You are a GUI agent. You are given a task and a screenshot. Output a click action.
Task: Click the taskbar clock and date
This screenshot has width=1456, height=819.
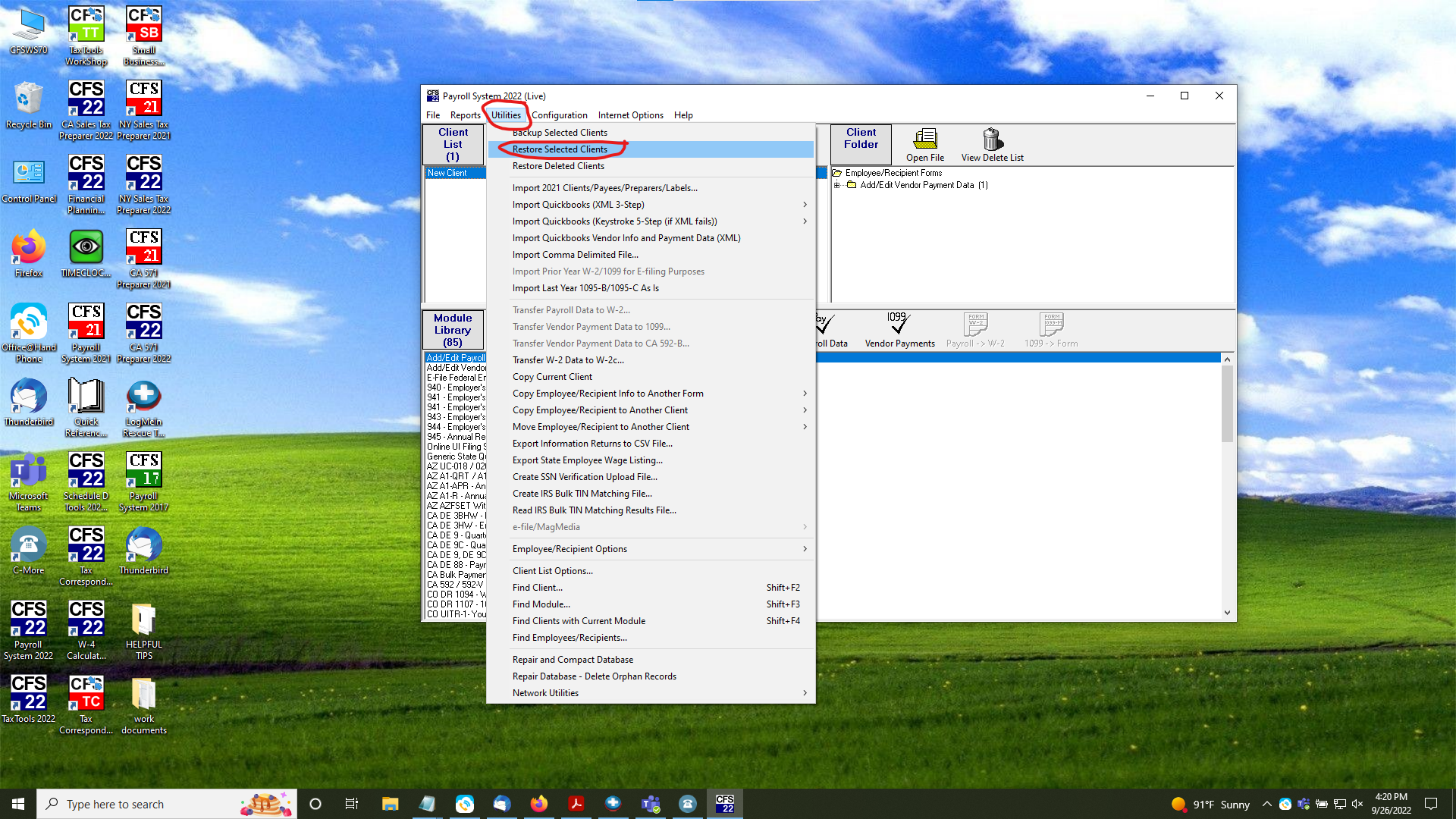(x=1391, y=804)
